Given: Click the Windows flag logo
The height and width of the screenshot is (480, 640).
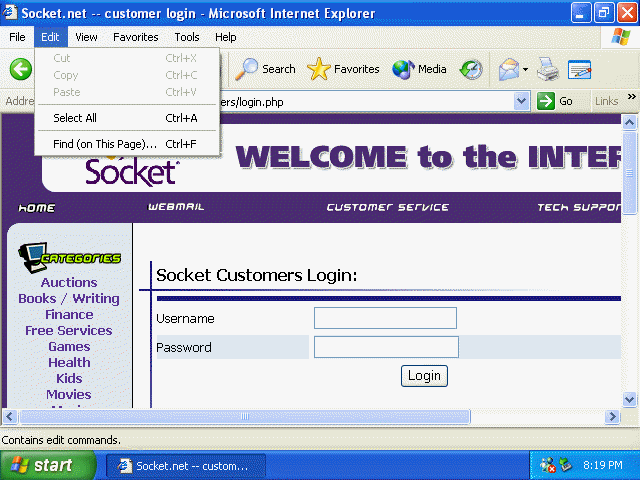Looking at the screenshot, I should (x=620, y=37).
